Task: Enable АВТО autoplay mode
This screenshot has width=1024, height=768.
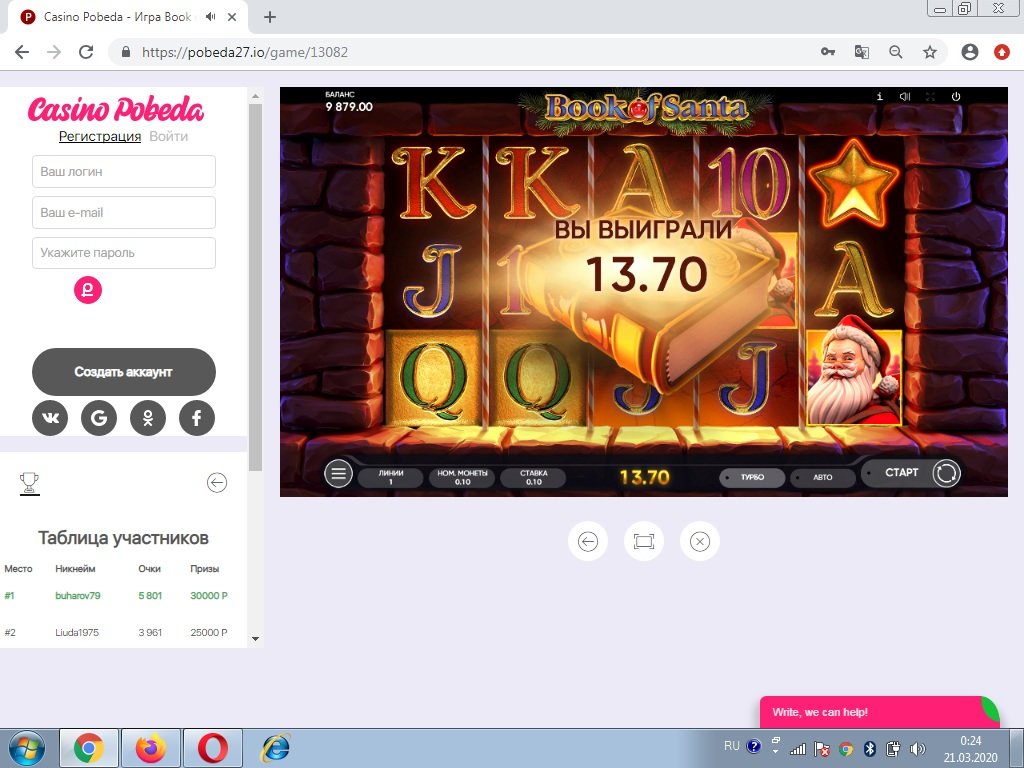Action: point(822,477)
